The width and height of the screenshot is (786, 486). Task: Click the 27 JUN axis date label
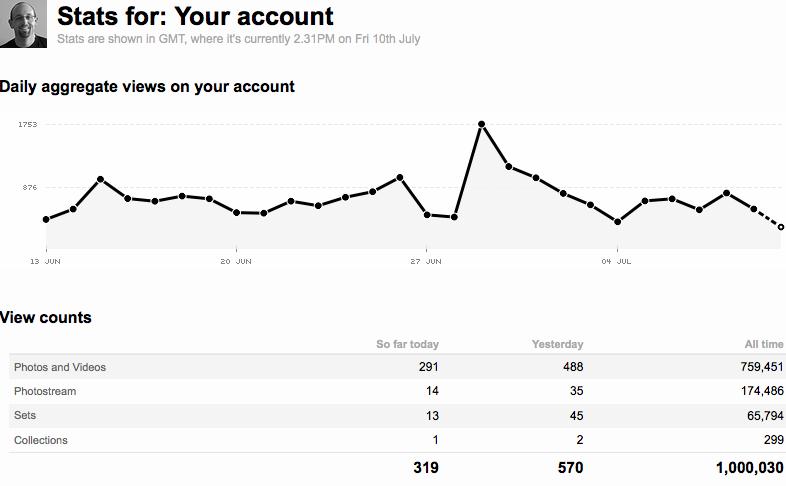pos(426,262)
